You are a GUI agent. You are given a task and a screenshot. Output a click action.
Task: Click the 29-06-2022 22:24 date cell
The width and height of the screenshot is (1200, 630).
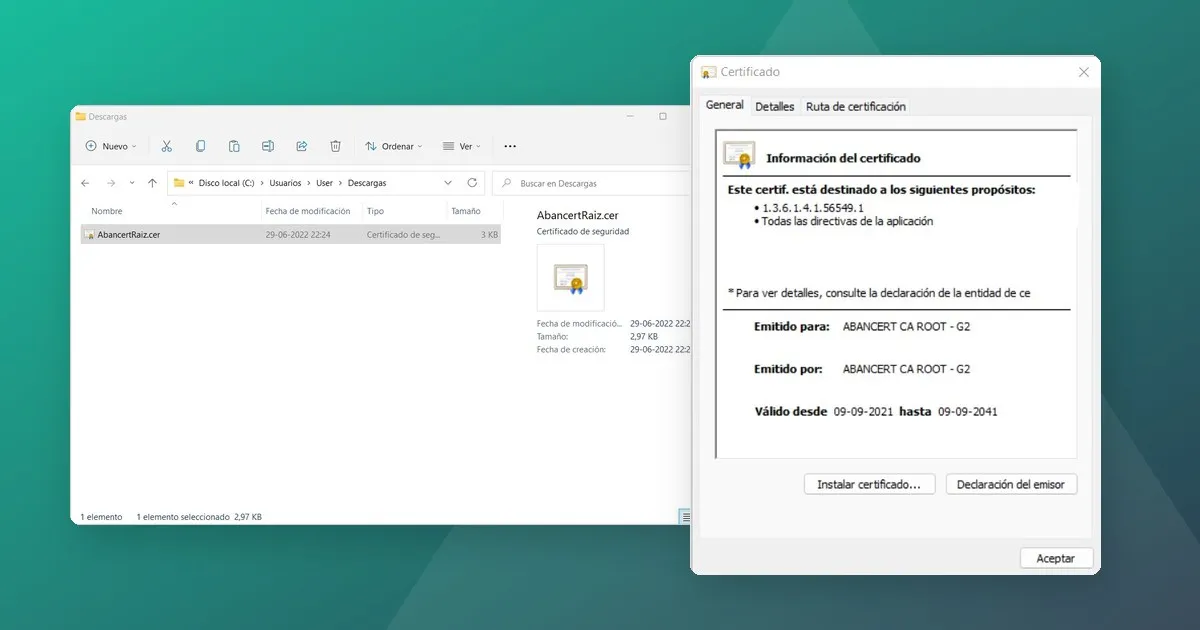pos(298,234)
